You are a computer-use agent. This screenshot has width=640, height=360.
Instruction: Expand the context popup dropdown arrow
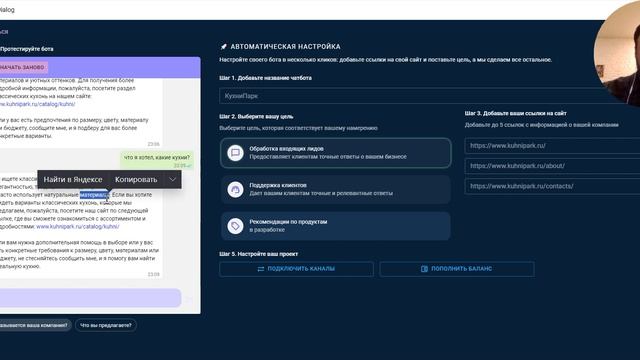(172, 180)
